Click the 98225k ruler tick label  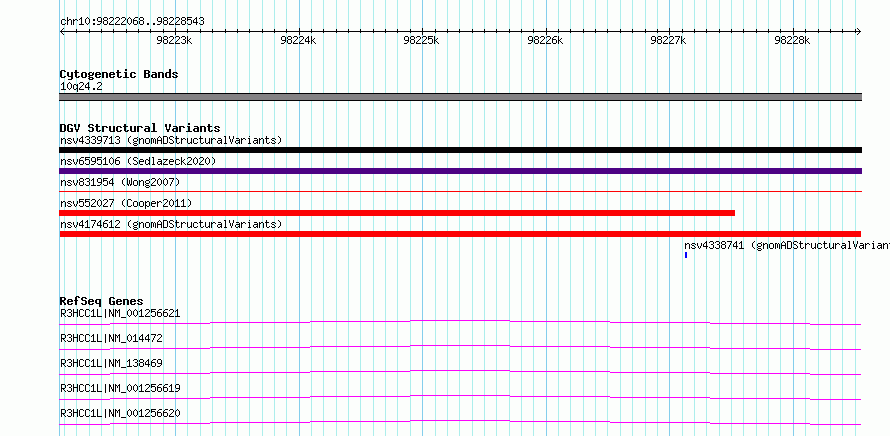(x=422, y=40)
